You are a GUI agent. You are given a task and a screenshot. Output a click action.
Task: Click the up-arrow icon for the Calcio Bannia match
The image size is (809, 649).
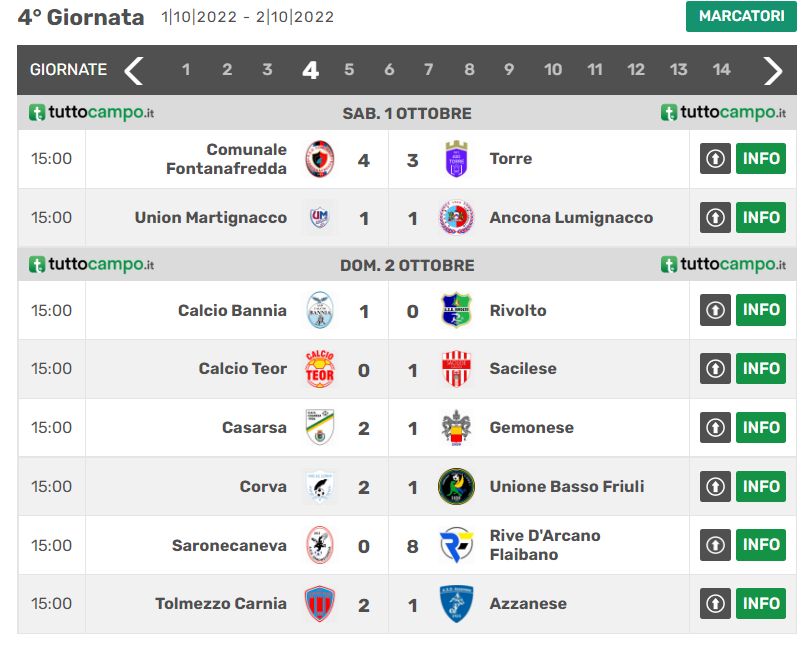point(715,311)
